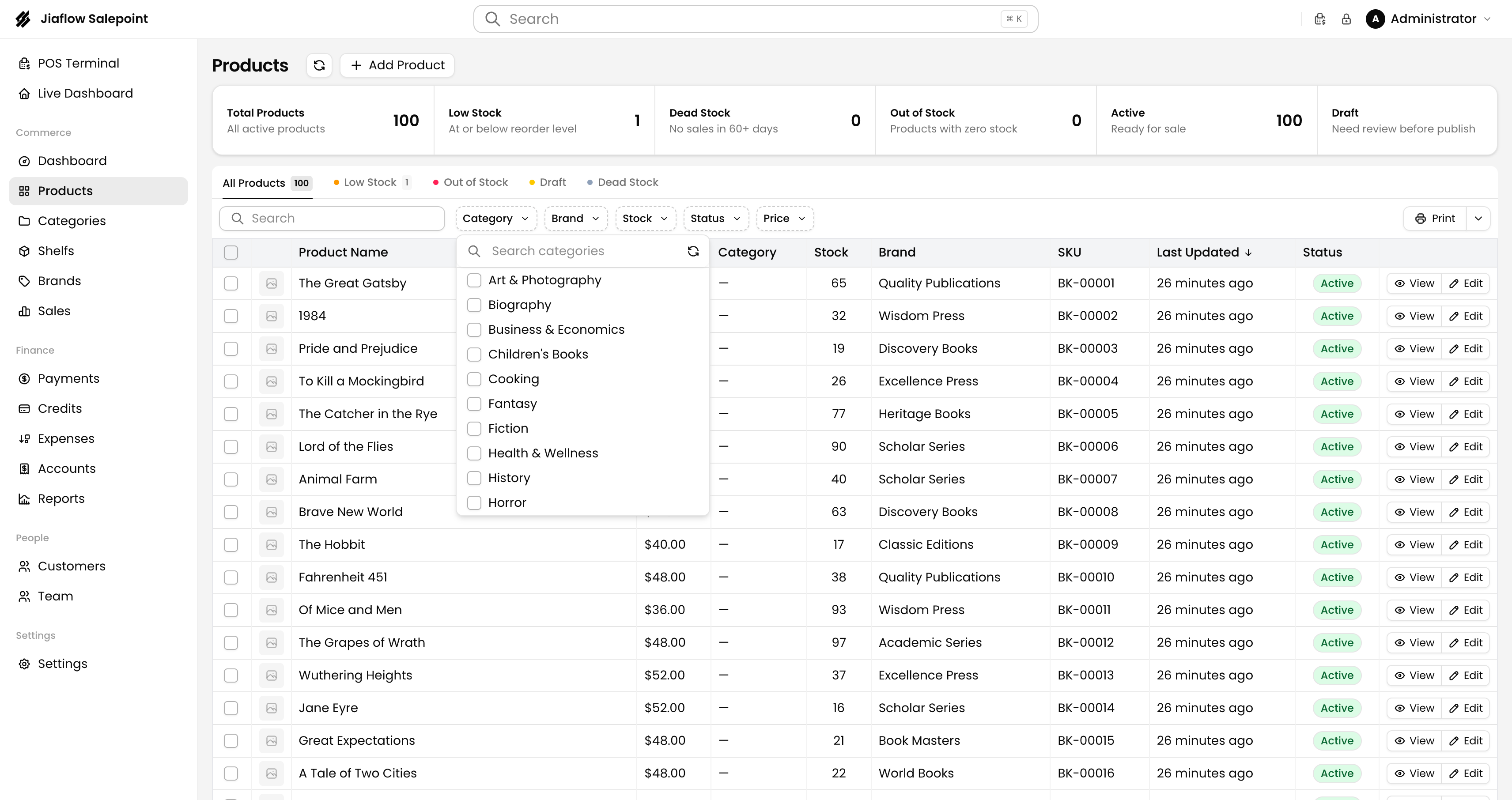Sort by Last Updated column header
The width and height of the screenshot is (1512, 800).
point(1204,253)
